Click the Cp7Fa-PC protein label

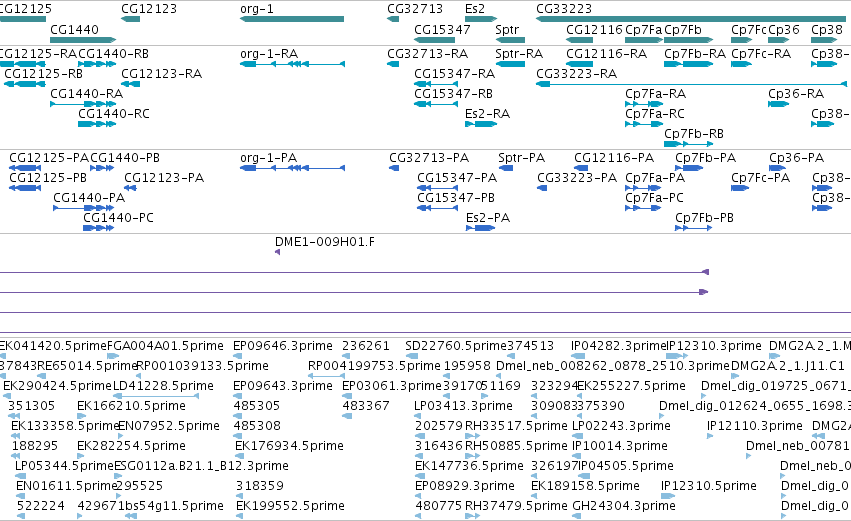coord(655,198)
